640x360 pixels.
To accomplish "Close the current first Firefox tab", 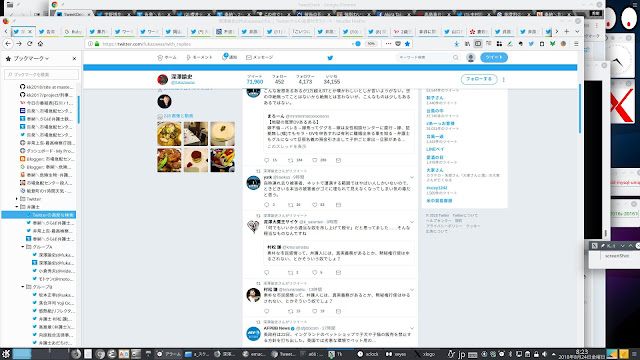I will click(x=29, y=31).
